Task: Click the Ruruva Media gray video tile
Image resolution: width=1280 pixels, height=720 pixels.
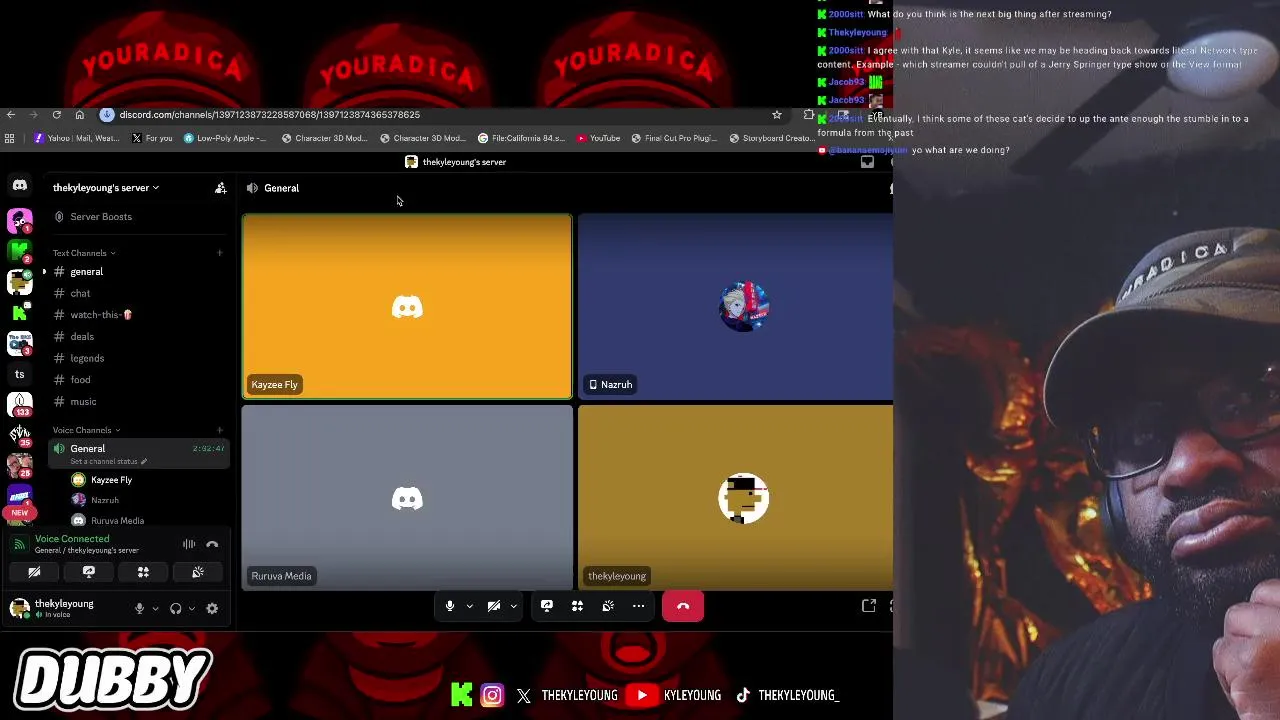Action: (407, 497)
